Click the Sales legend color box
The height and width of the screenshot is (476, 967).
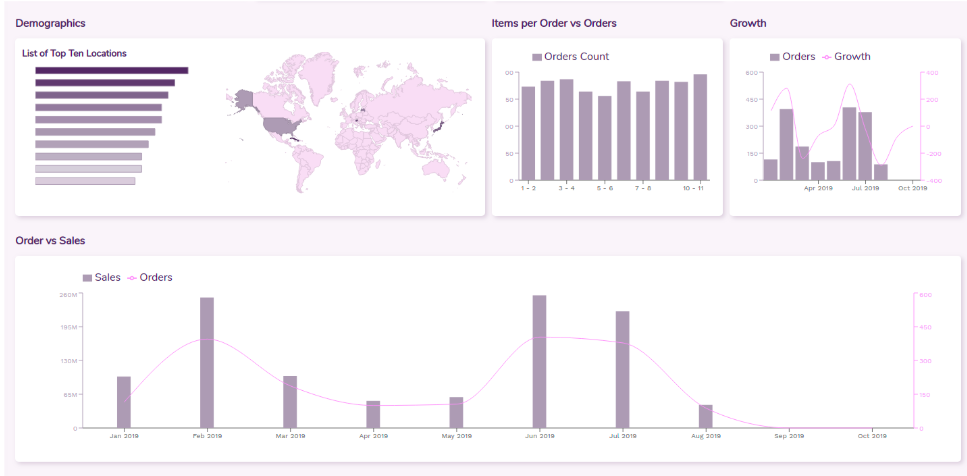coord(87,277)
